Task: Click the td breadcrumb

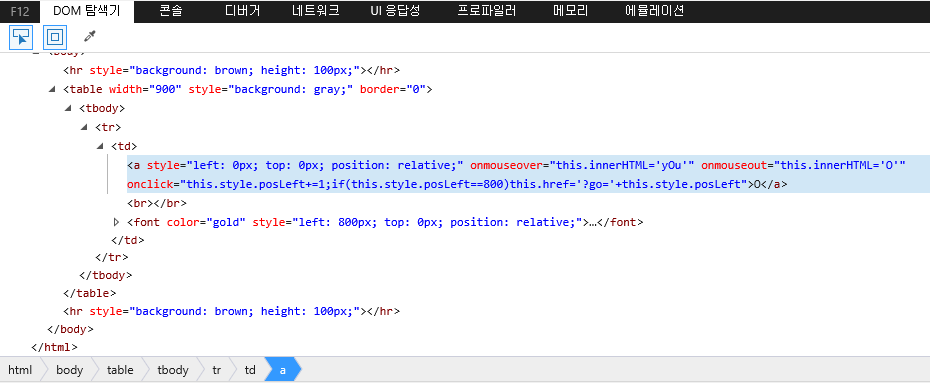Action: pos(250,370)
